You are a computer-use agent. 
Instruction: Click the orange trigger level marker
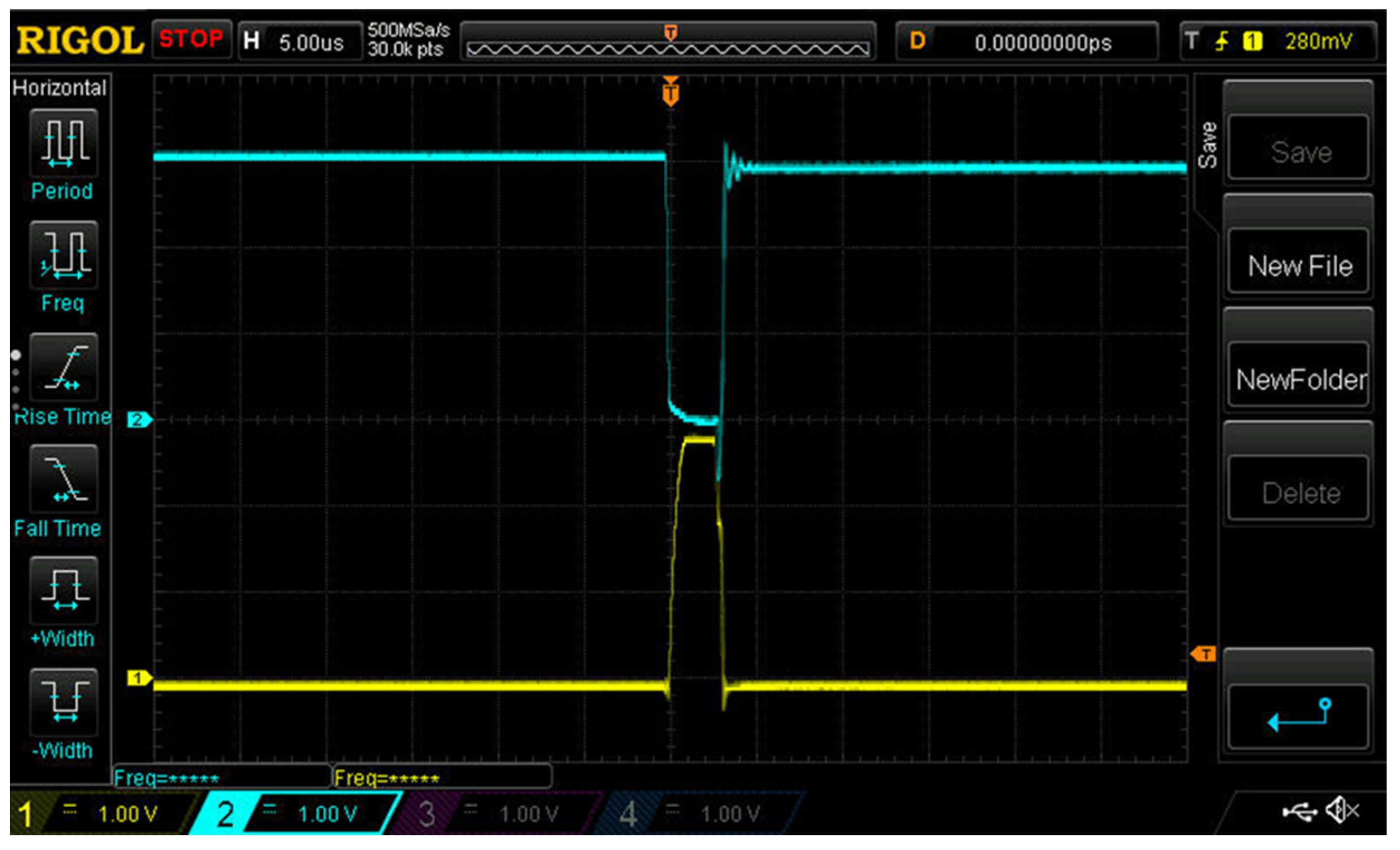[1203, 654]
